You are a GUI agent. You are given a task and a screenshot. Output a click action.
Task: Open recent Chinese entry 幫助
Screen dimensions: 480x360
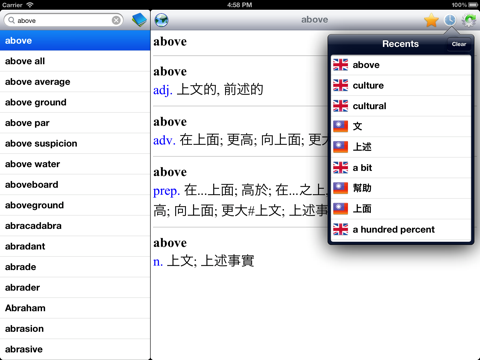tap(401, 188)
